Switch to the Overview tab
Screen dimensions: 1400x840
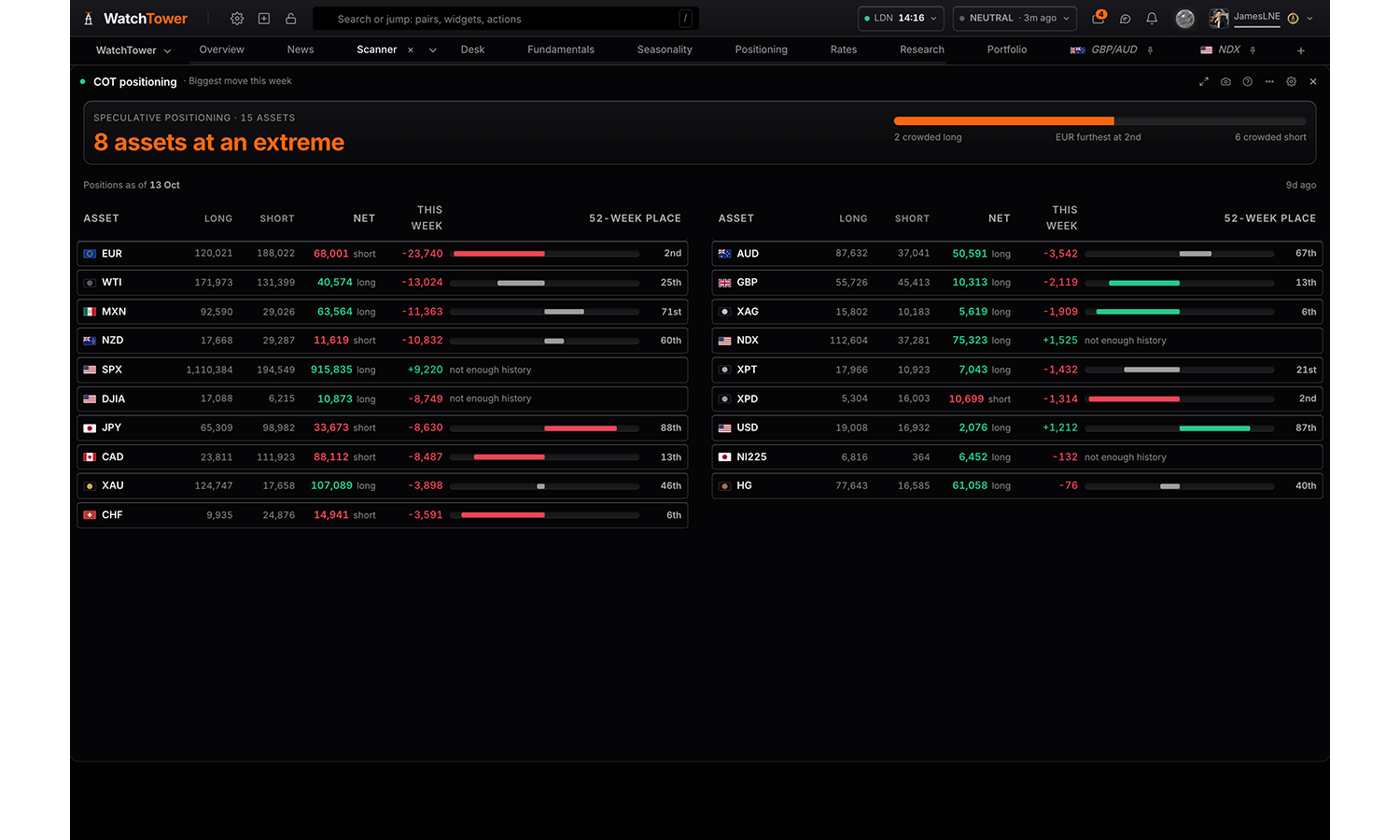point(222,49)
